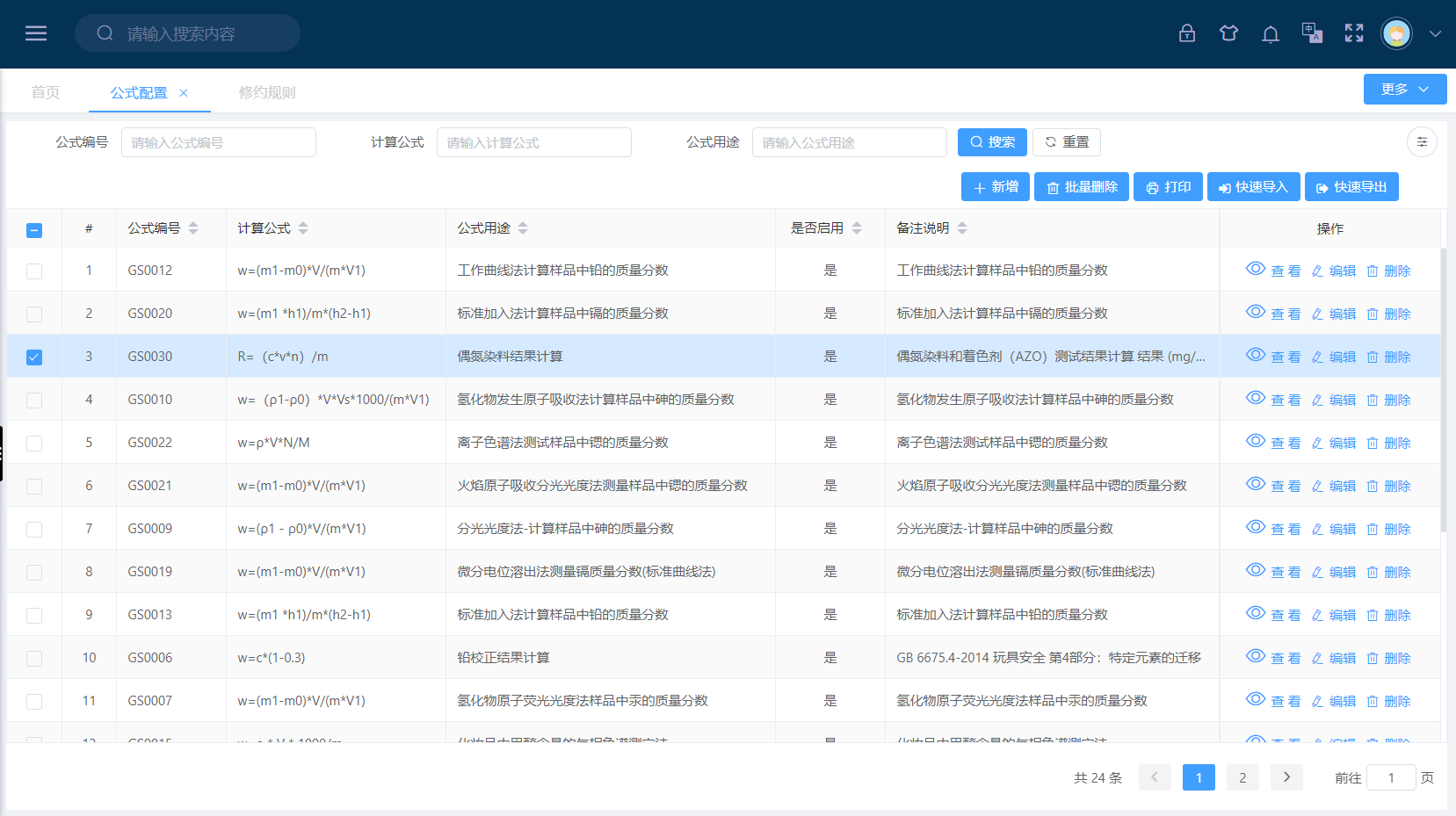
Task: Delete the GS0013 formula row
Action: click(1388, 615)
